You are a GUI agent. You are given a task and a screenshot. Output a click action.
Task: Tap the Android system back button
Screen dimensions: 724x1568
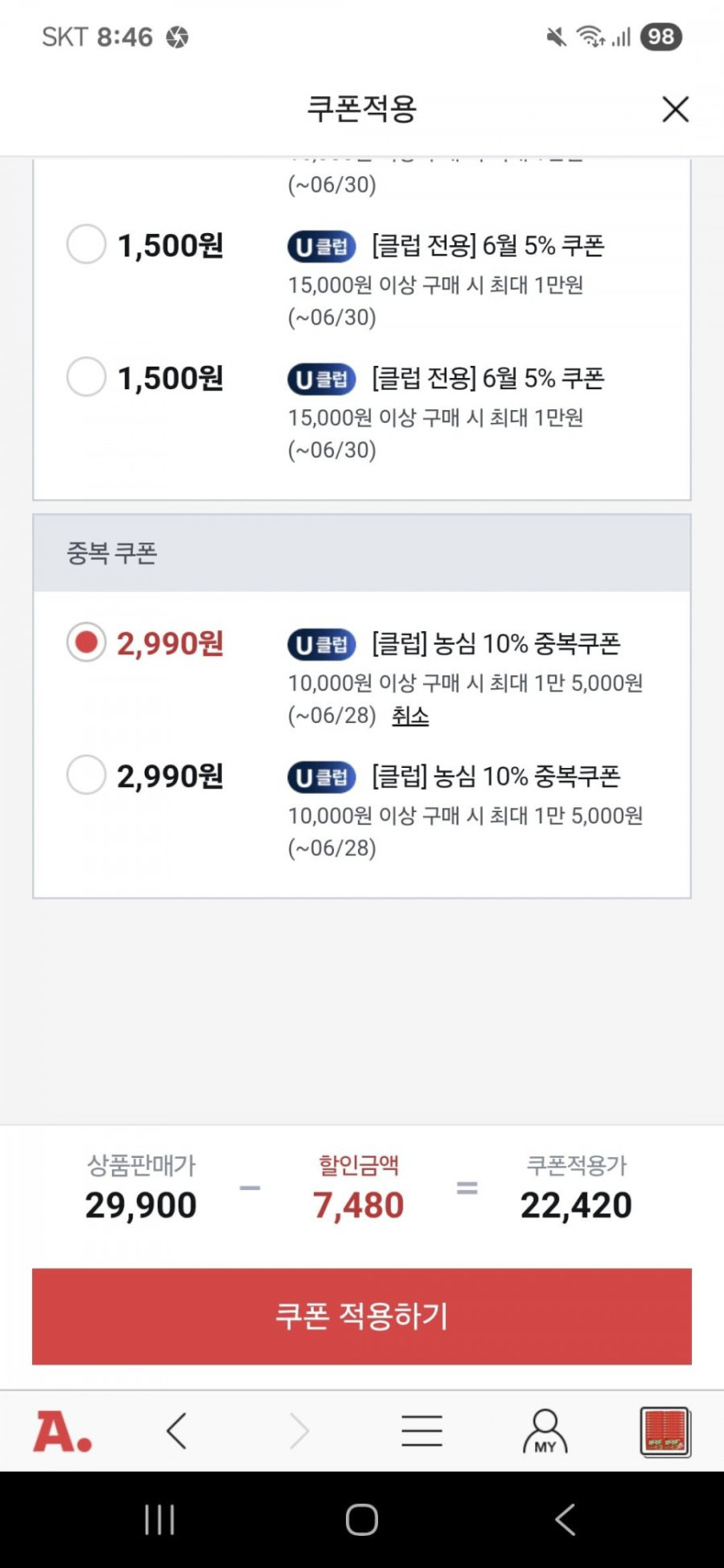pos(564,1519)
